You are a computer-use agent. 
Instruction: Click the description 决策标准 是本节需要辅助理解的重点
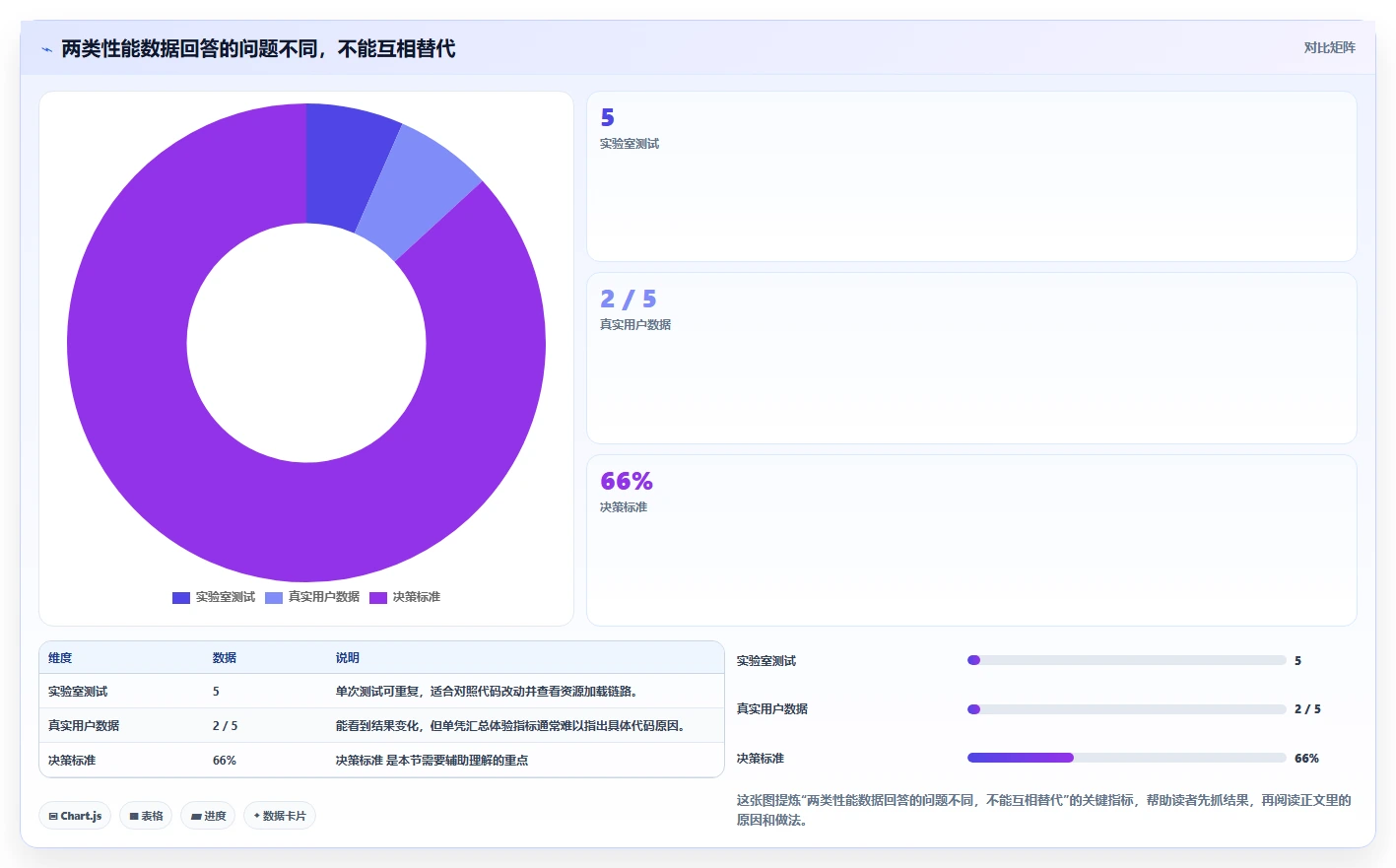click(x=432, y=761)
